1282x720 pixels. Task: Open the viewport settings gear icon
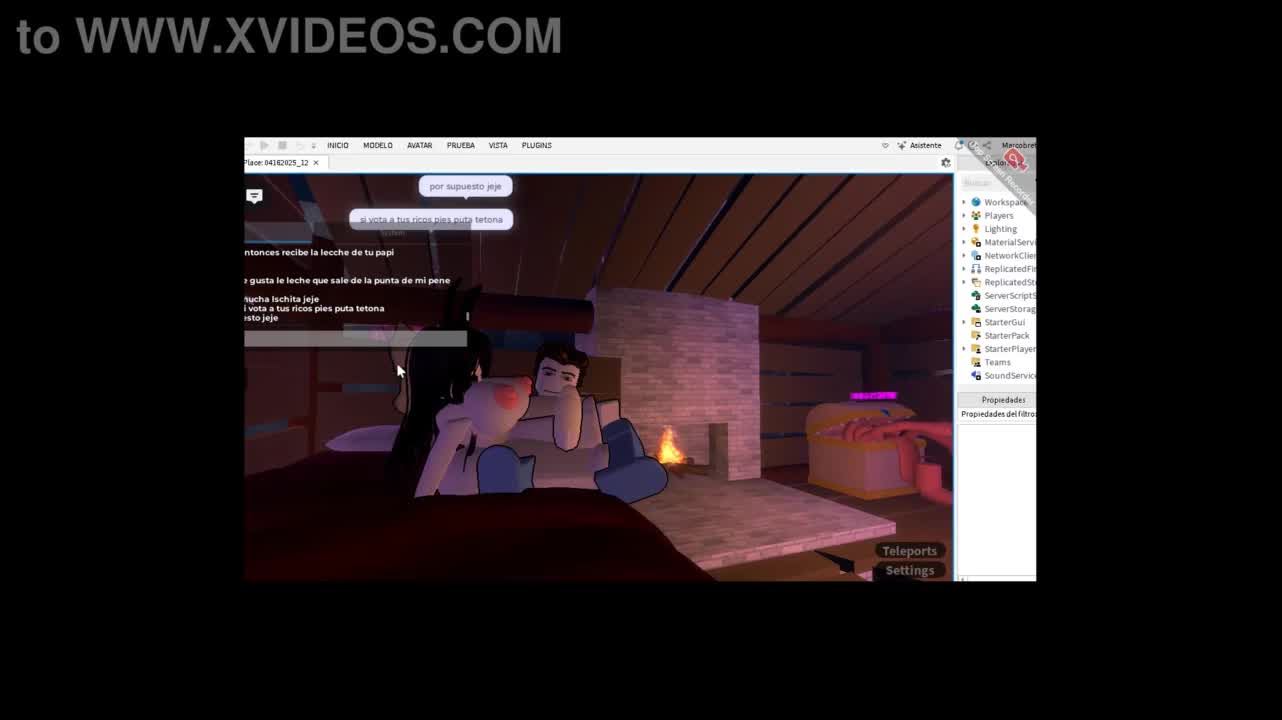pos(945,163)
